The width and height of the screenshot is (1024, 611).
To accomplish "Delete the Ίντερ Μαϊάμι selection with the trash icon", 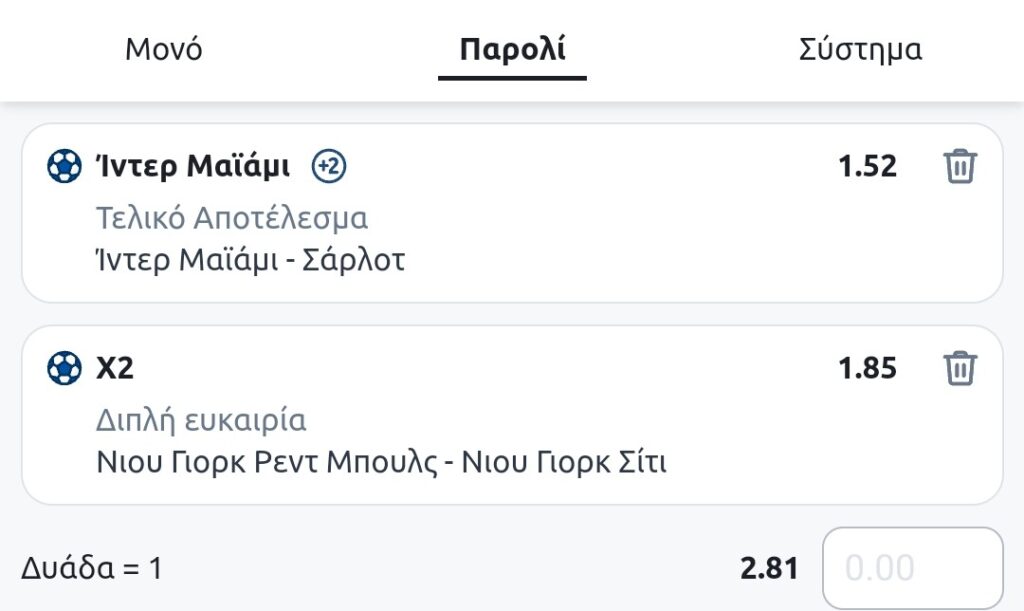I will click(x=960, y=166).
